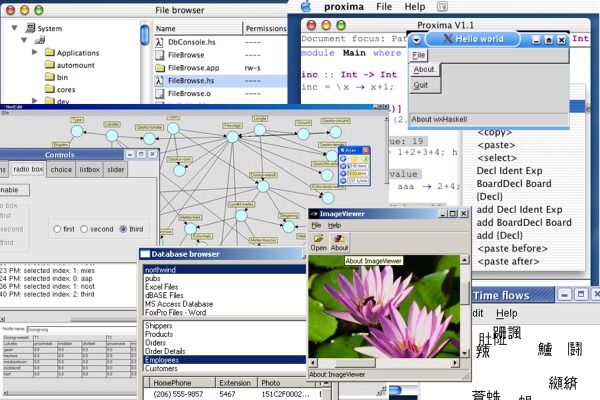The width and height of the screenshot is (600, 400).
Task: Switch to the slider tab in Controls
Action: [116, 170]
